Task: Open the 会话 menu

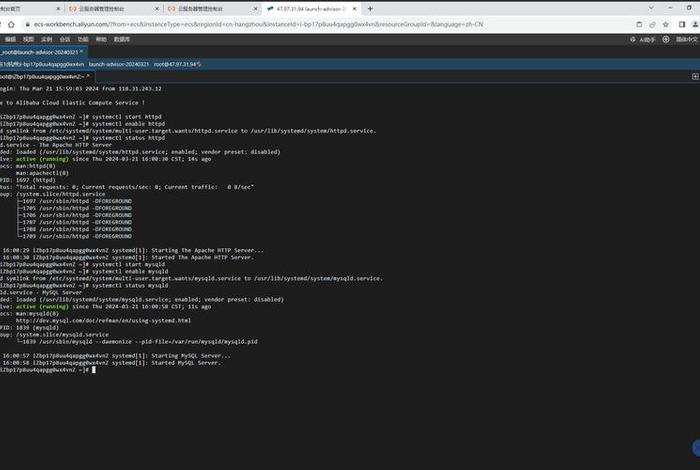Action: point(65,39)
